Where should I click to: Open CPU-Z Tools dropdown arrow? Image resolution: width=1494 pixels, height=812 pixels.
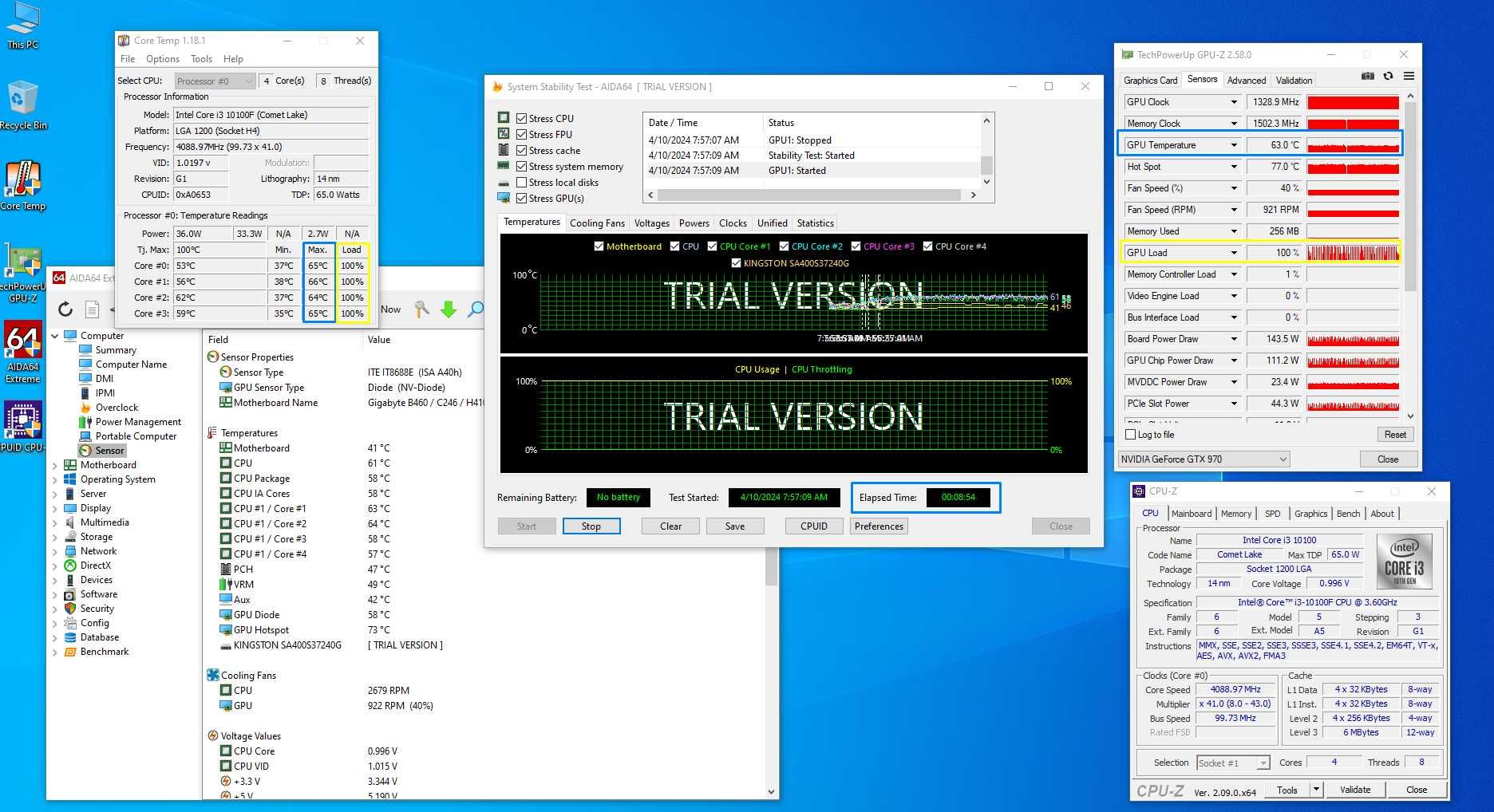[x=1315, y=790]
